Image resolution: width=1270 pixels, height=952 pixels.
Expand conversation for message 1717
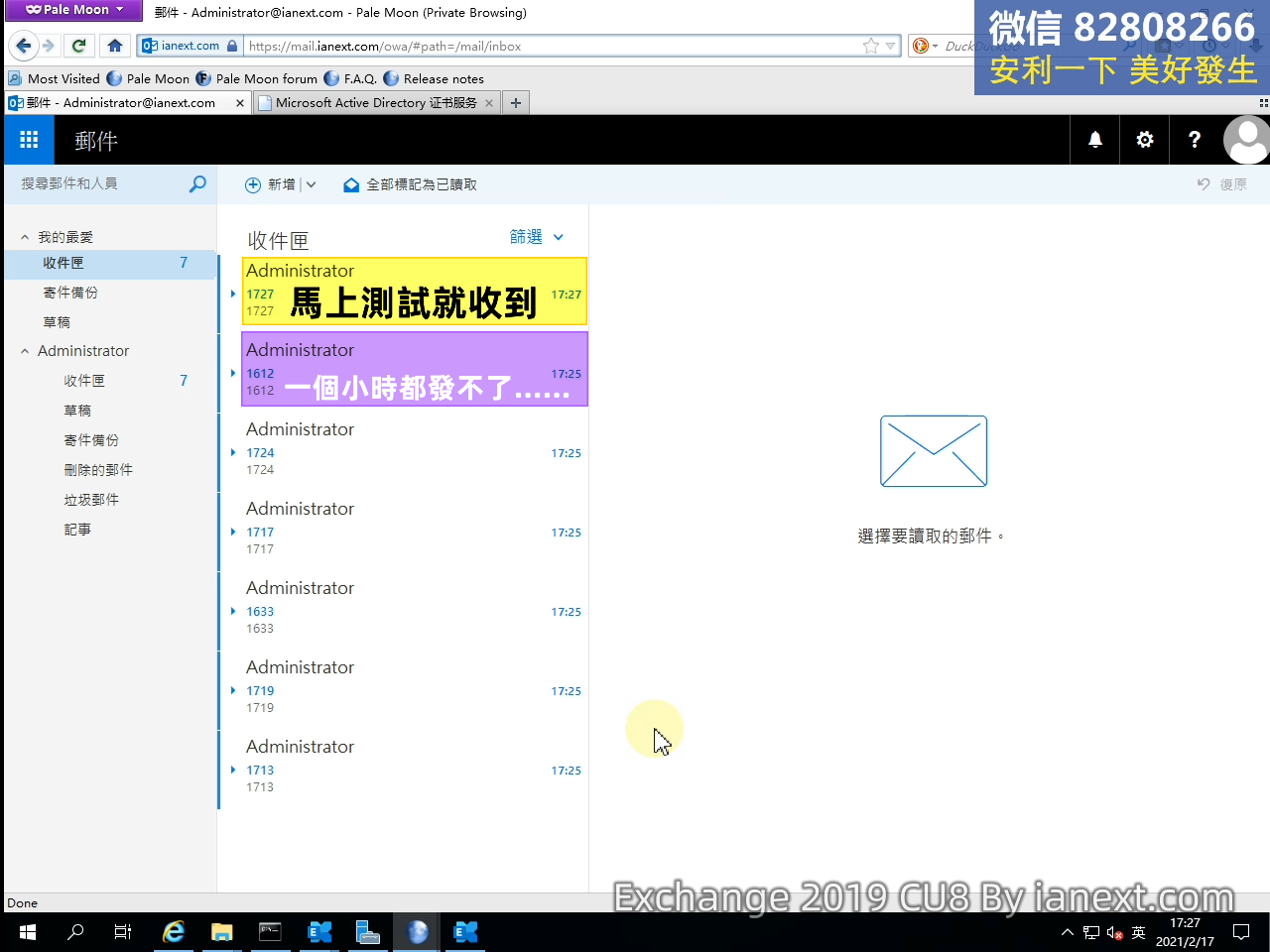tap(233, 532)
